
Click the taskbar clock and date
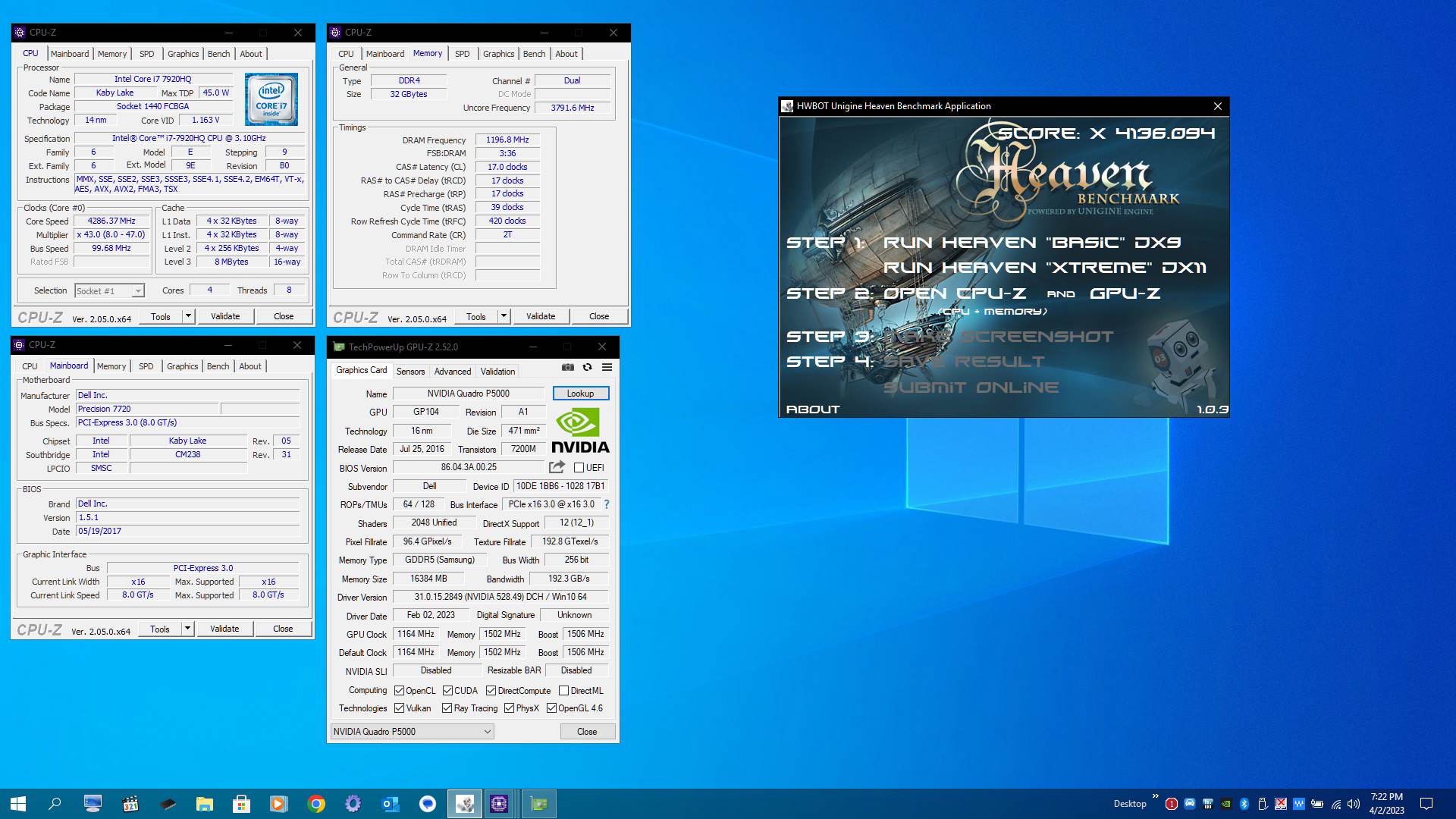1386,804
